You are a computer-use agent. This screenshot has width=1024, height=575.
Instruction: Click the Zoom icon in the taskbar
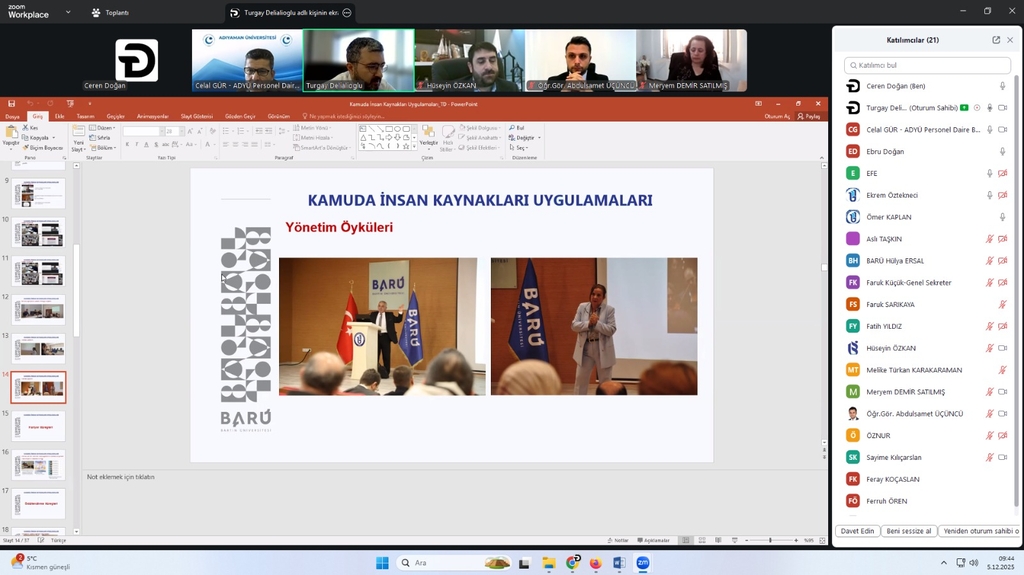click(642, 563)
